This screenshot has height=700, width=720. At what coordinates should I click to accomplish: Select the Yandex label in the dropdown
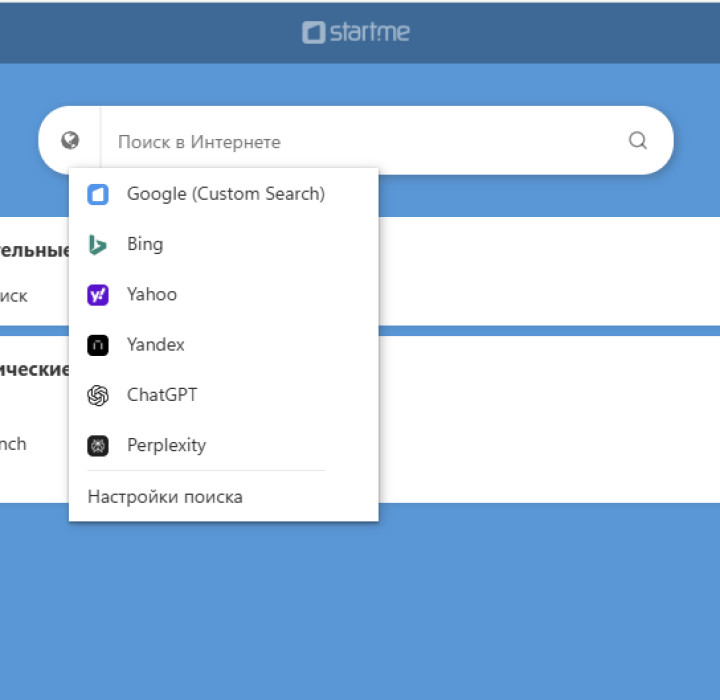pyautogui.click(x=156, y=344)
